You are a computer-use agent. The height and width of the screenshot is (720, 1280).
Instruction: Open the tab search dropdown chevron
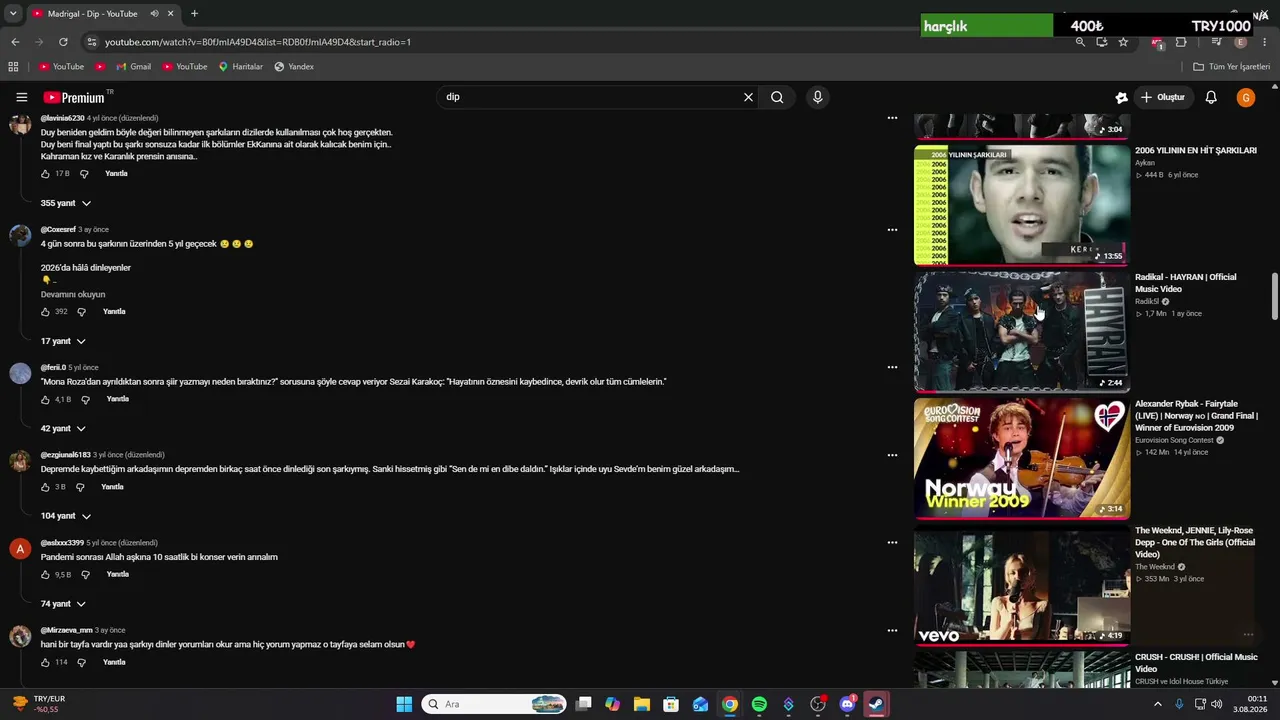pos(13,14)
